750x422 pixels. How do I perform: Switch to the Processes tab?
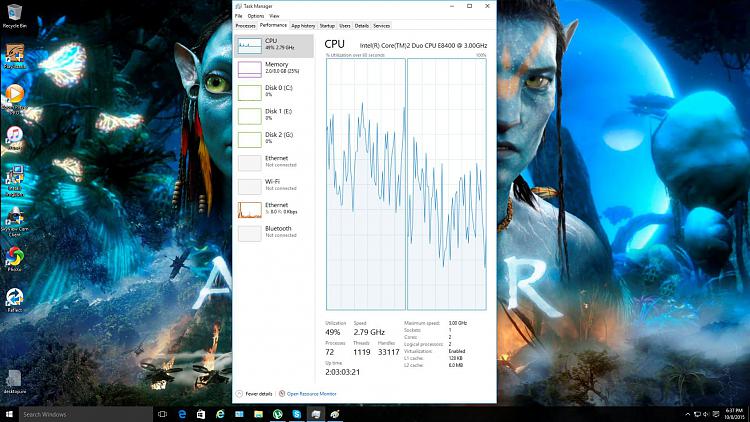tap(245, 26)
